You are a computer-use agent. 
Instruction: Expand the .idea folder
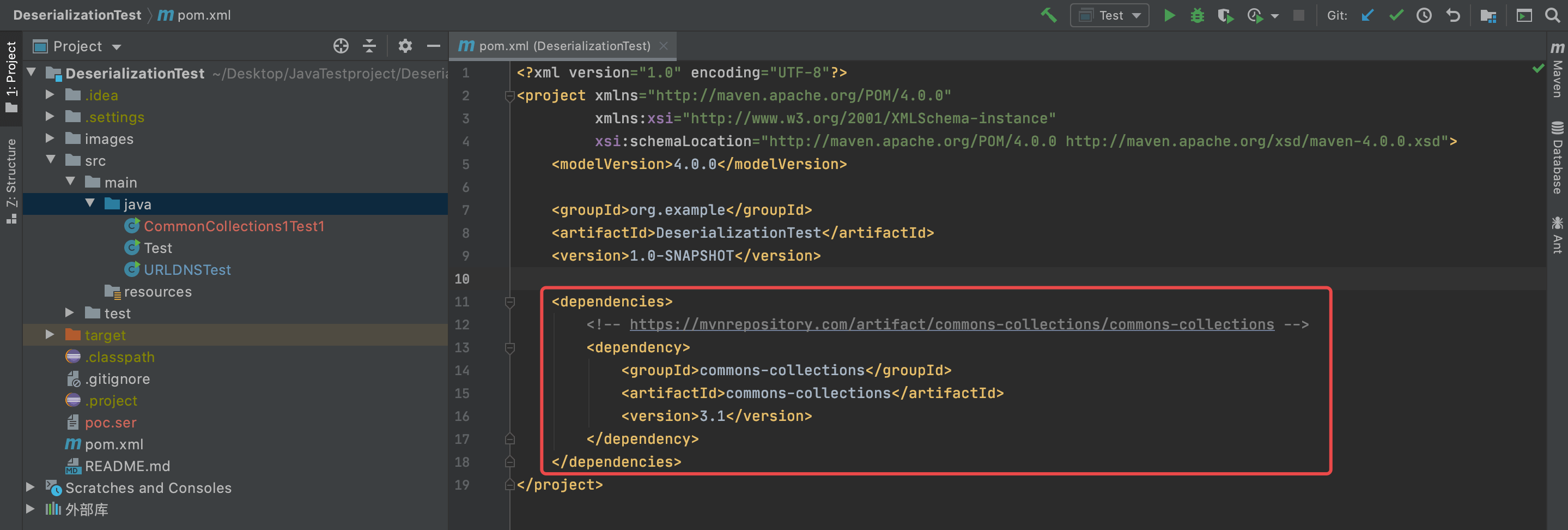[51, 94]
